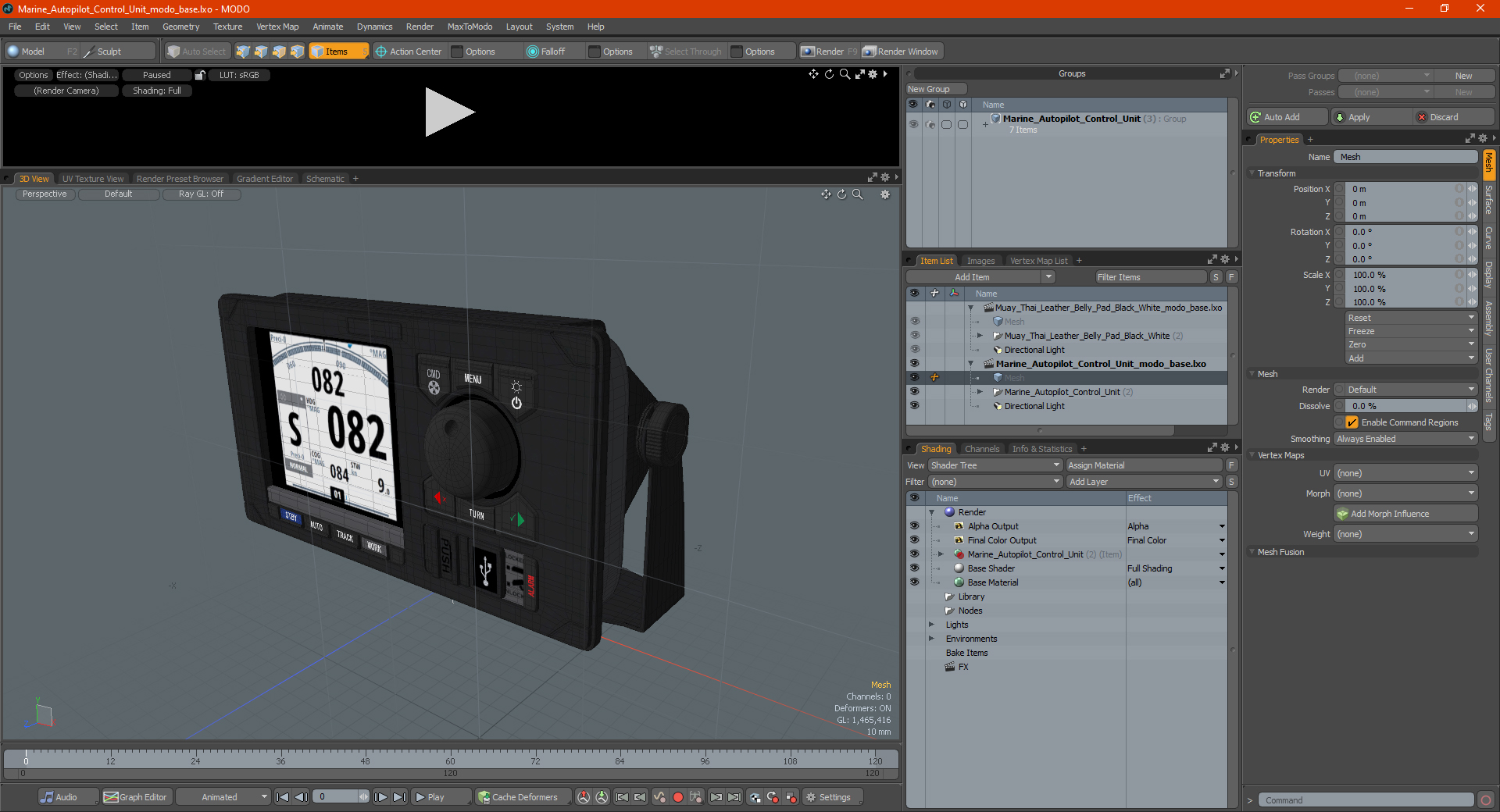Switch to UV Texture View tab
Image resolution: width=1500 pixels, height=812 pixels.
(92, 179)
